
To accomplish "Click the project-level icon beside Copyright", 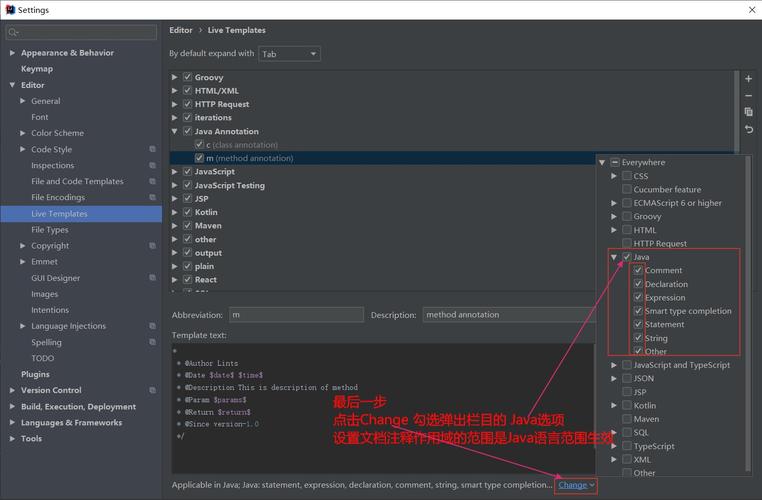I will pyautogui.click(x=153, y=245).
